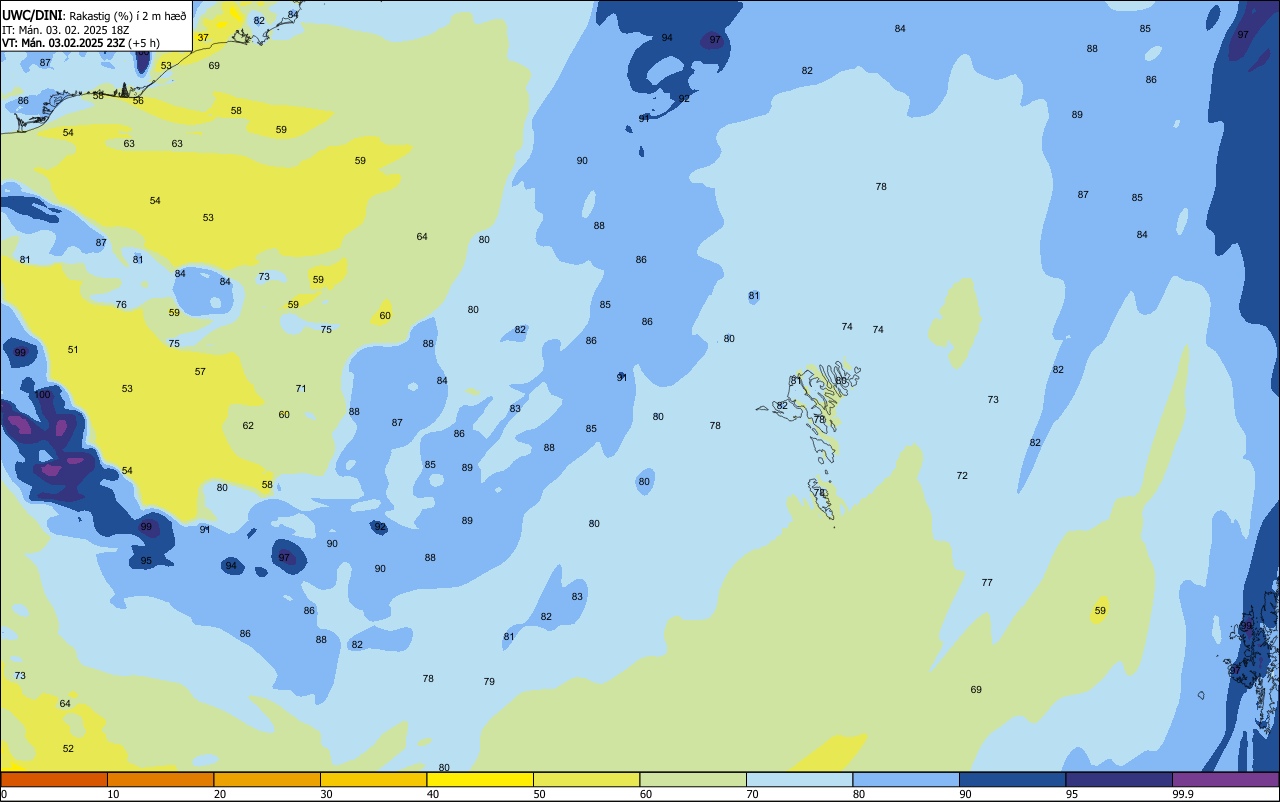Click the '79' humidity value on the map

[x=489, y=682]
